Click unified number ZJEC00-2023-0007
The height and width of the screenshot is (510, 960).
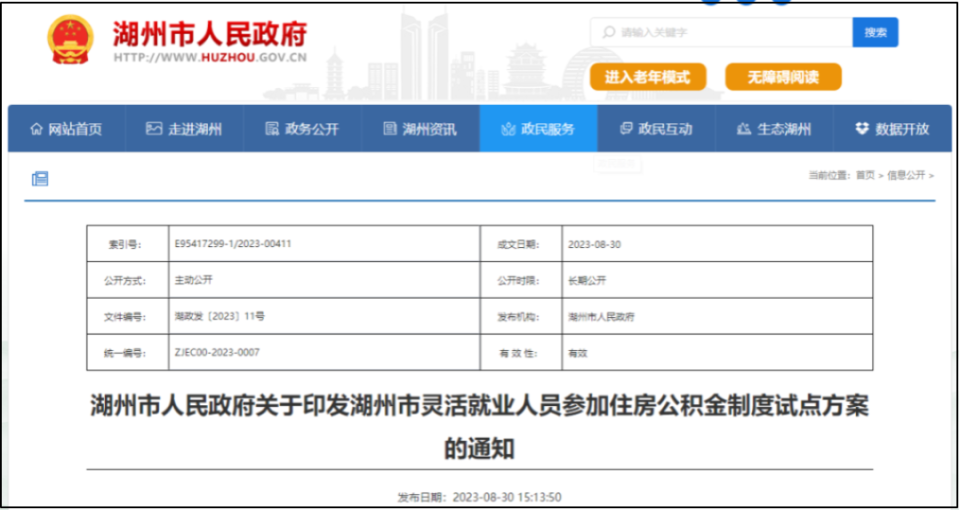pos(217,353)
